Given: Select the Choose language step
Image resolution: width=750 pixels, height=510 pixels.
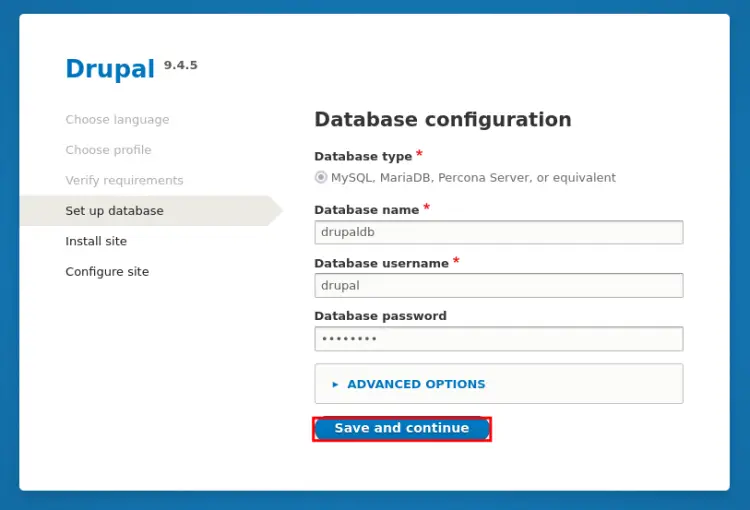Looking at the screenshot, I should click(x=117, y=120).
